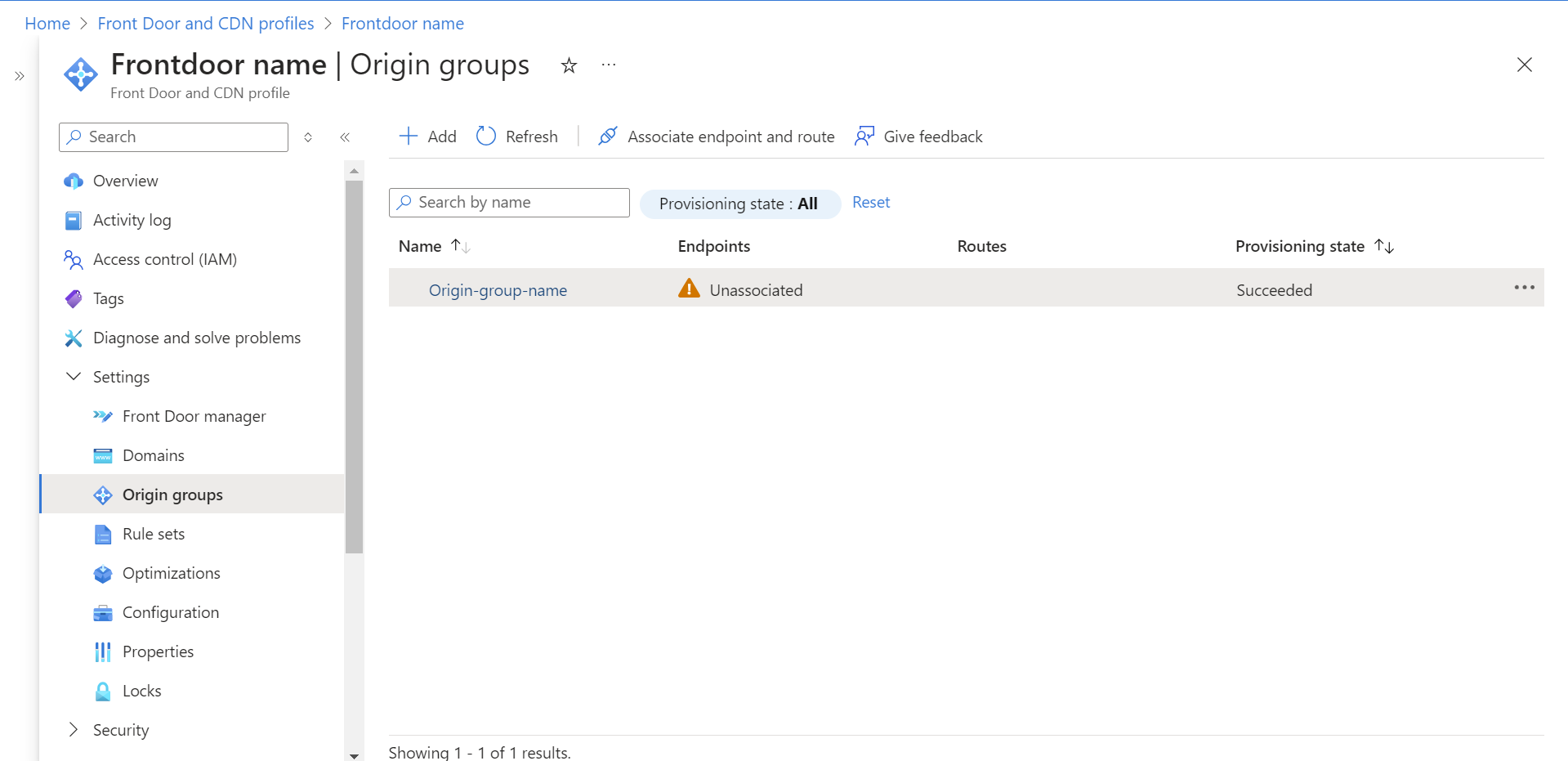The height and width of the screenshot is (761, 1568).
Task: Click the plus Add button
Action: point(427,137)
